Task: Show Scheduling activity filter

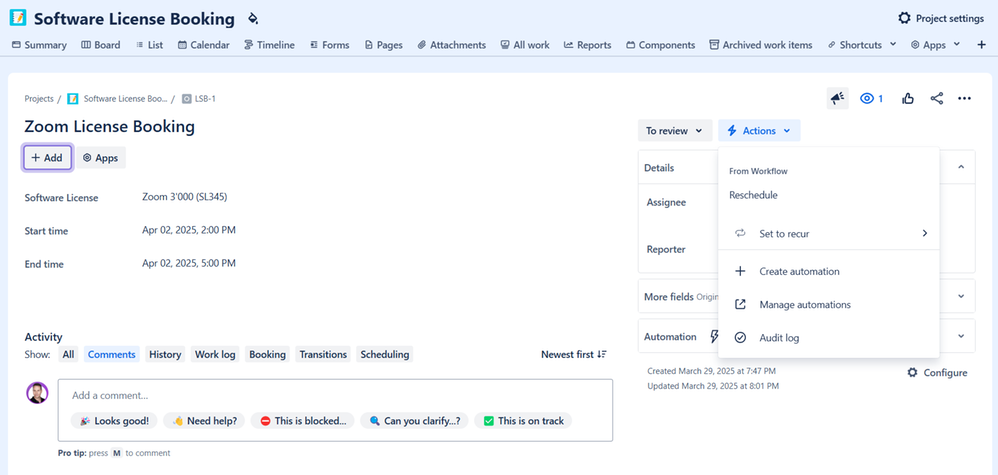Action: [x=384, y=354]
